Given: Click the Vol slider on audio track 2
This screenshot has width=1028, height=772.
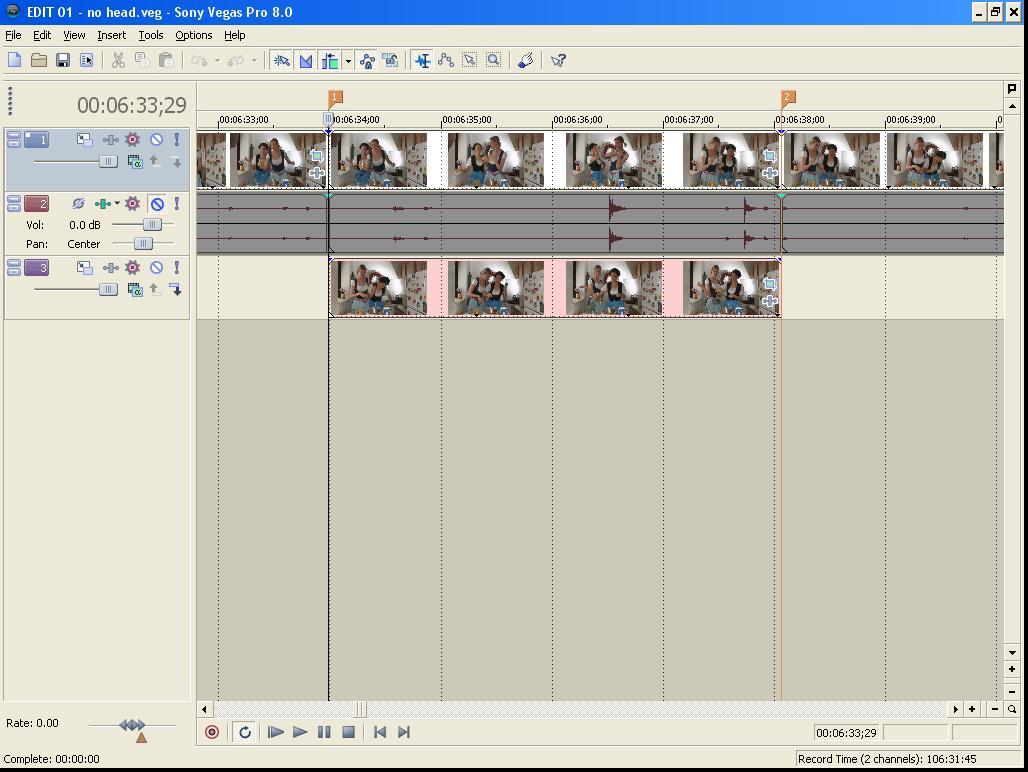Looking at the screenshot, I should pos(151,225).
